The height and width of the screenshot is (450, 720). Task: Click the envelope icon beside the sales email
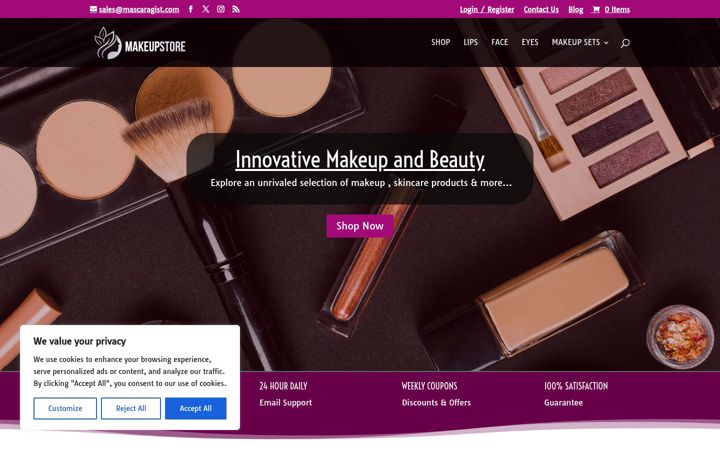pos(93,9)
